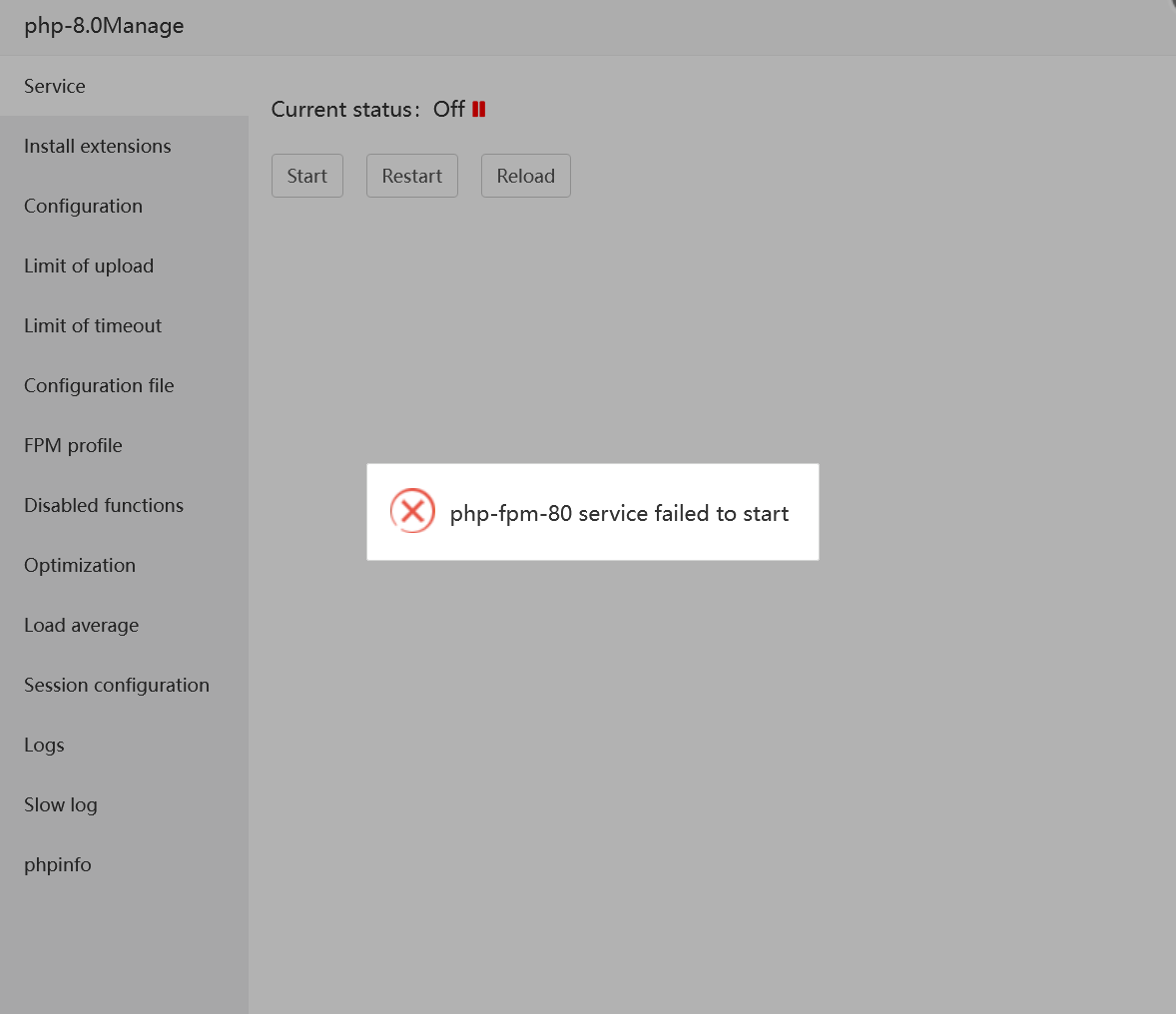Click the red error X icon
1176x1014 pixels.
(x=412, y=511)
